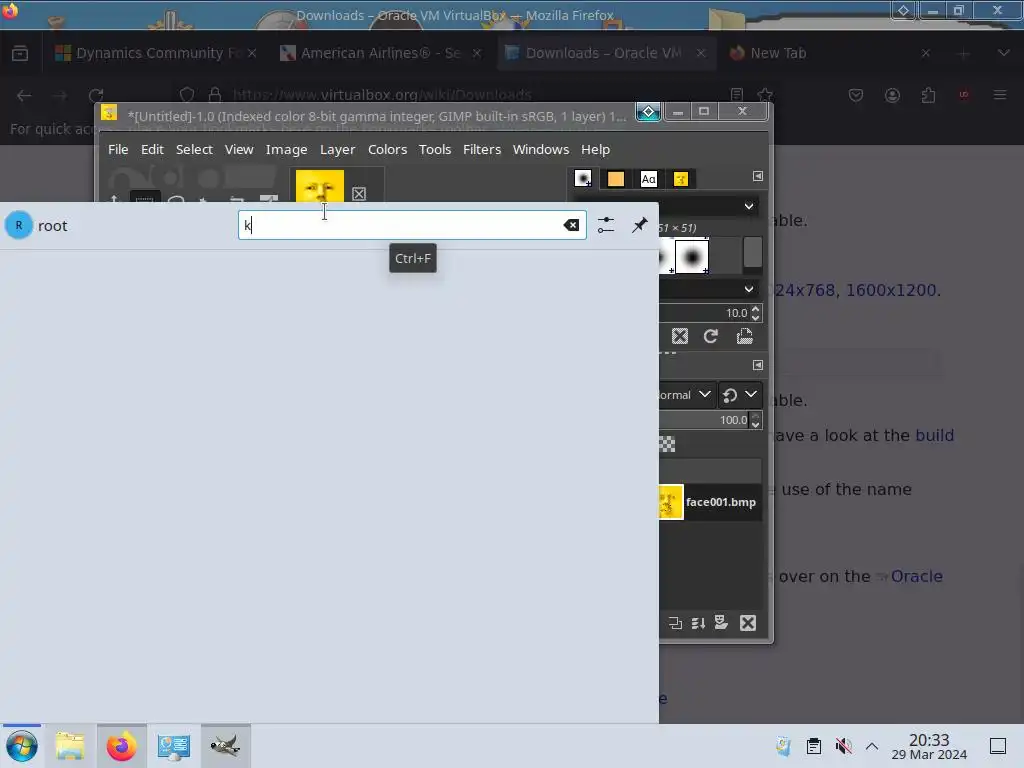Open GIMP Windows menu
This screenshot has height=768, width=1024.
[541, 150]
